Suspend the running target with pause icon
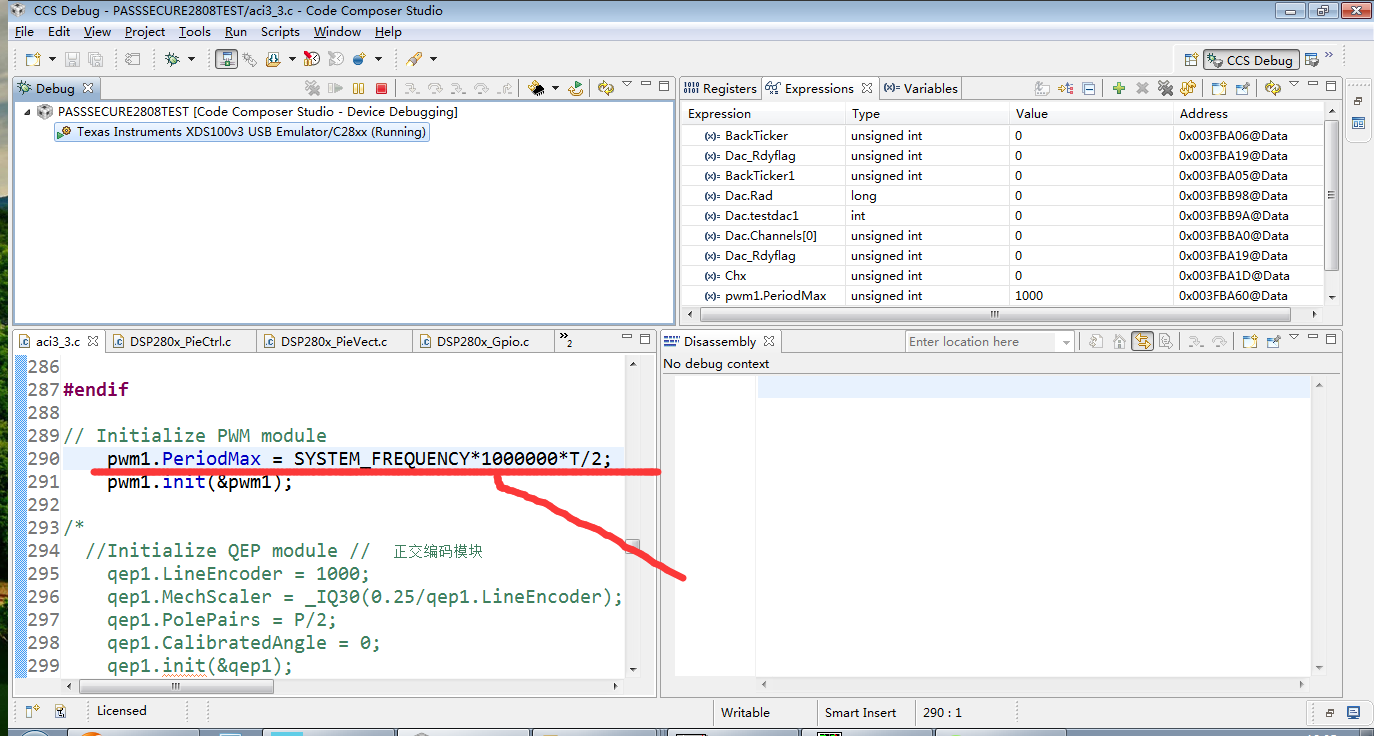The height and width of the screenshot is (736, 1374). 358,88
